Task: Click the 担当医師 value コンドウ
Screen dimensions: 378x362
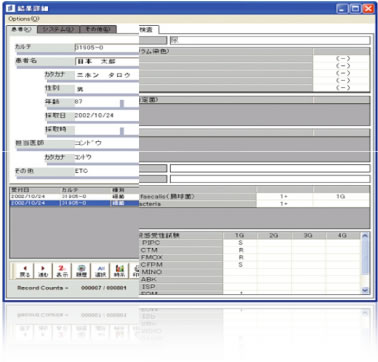Action: 88,143
